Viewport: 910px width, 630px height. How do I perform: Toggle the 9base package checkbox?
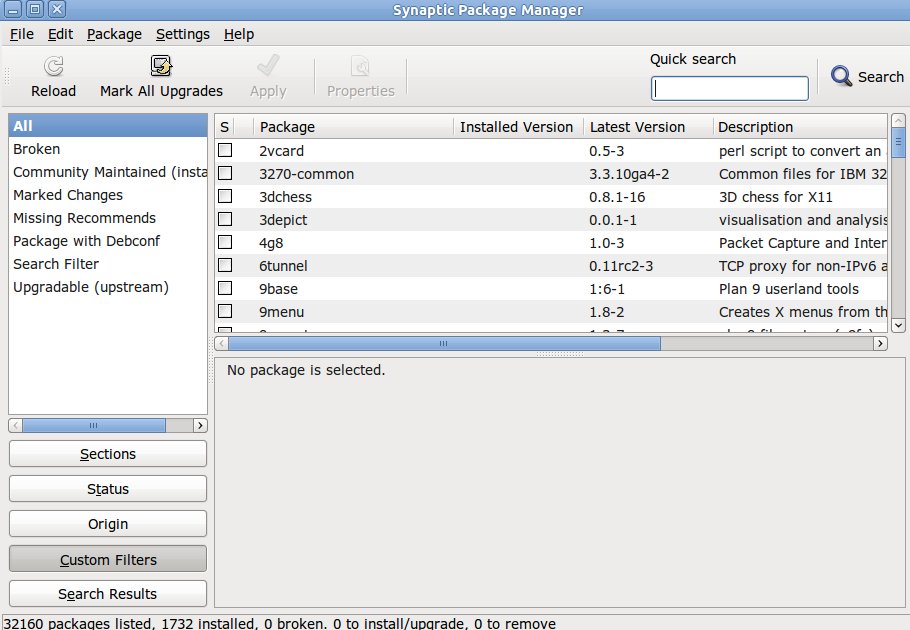click(x=225, y=288)
